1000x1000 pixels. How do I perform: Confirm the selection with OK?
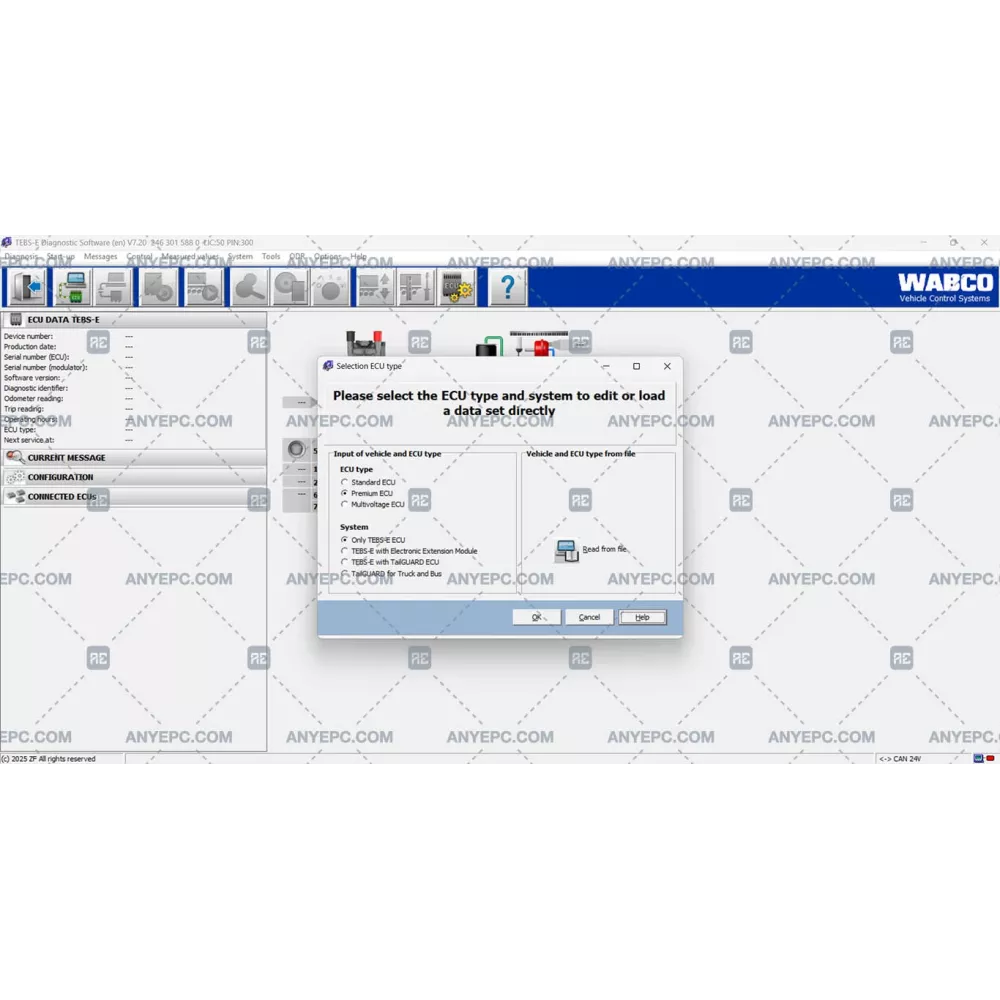click(536, 617)
